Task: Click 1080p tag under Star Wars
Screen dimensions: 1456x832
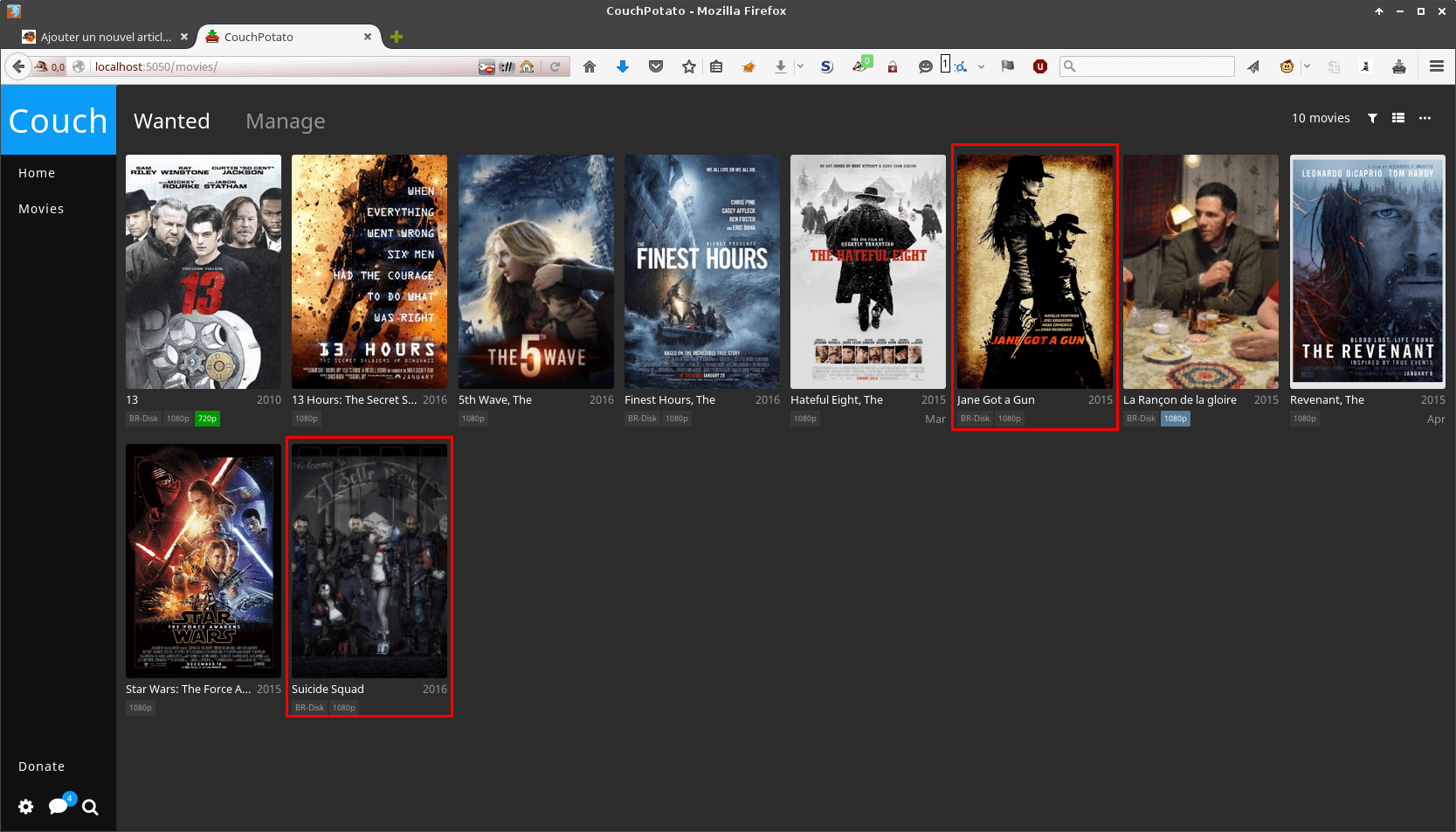Action: click(141, 708)
